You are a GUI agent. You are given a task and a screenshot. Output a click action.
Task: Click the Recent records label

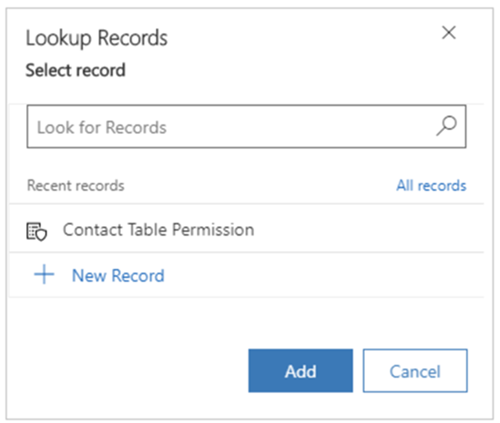tap(76, 185)
